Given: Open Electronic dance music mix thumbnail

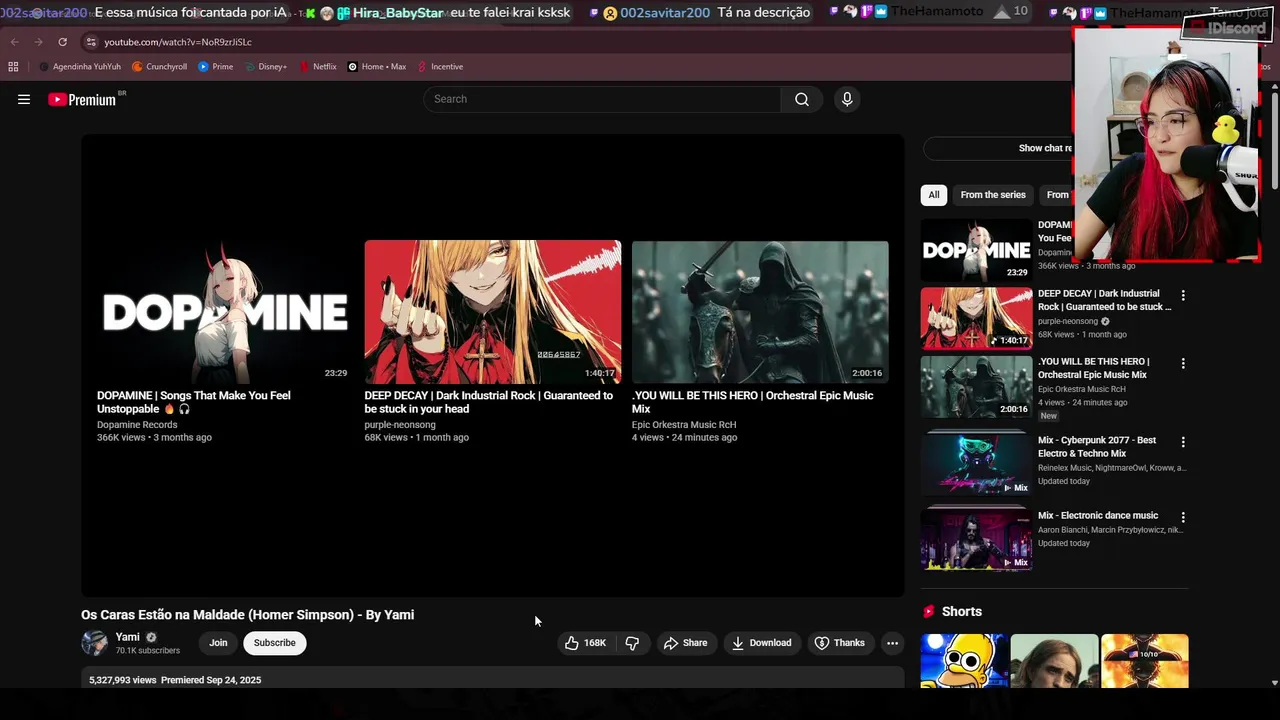Looking at the screenshot, I should point(976,539).
